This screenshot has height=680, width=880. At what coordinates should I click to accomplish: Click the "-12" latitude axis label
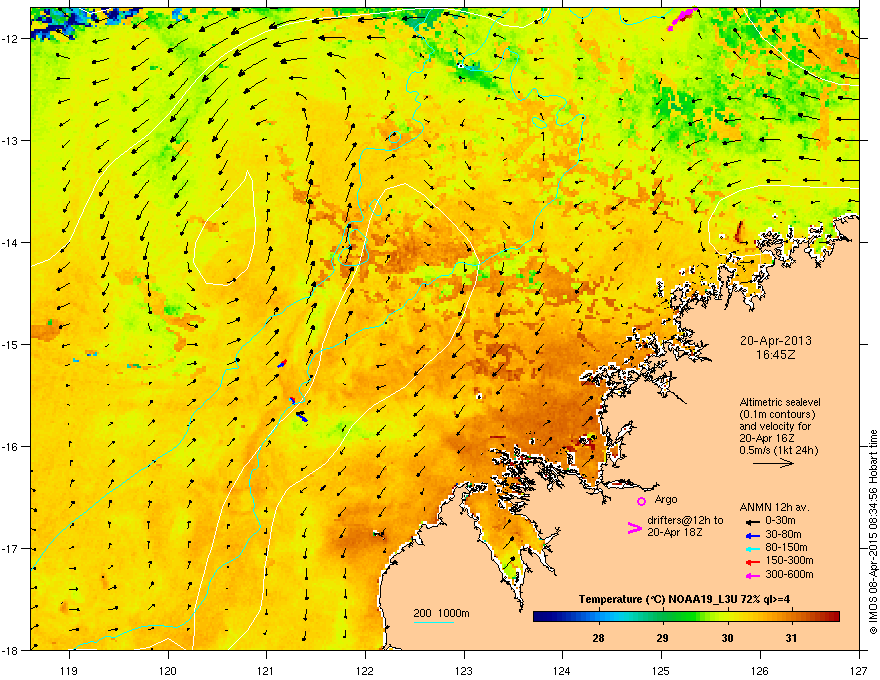[10, 38]
